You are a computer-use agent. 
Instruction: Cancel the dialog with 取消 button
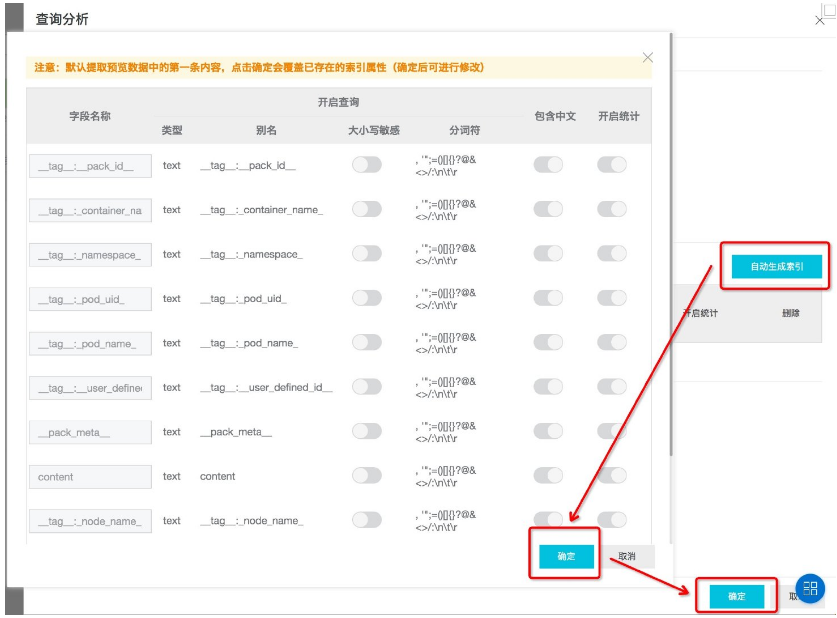click(x=627, y=556)
